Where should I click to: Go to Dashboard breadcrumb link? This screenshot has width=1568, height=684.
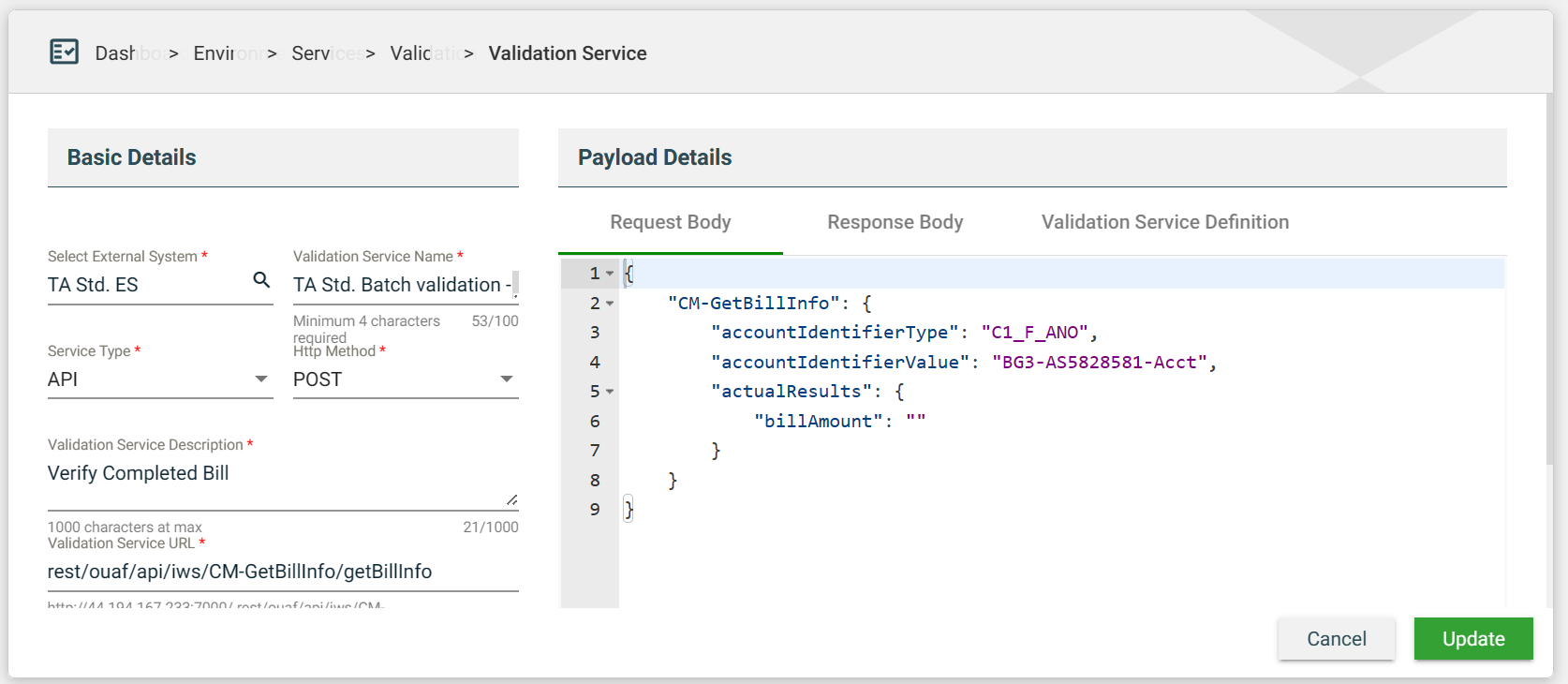(x=116, y=53)
